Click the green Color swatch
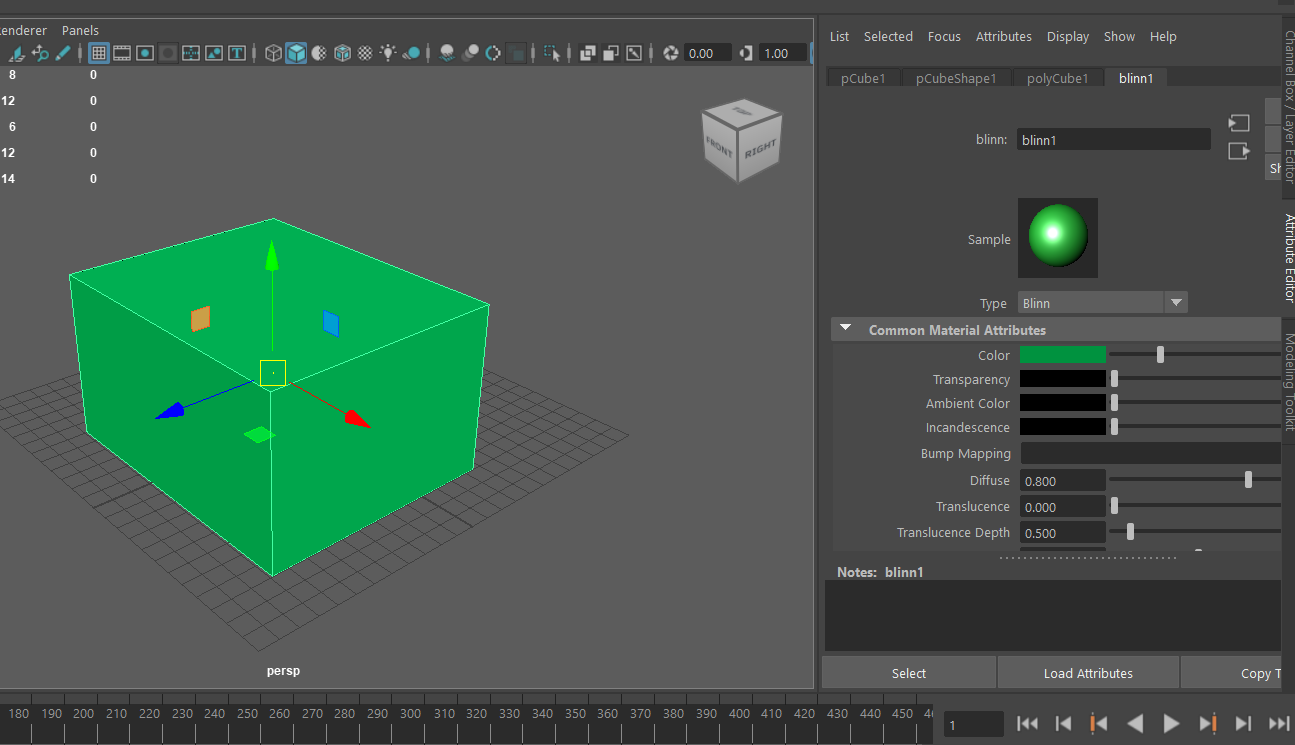The height and width of the screenshot is (745, 1295). [1062, 355]
